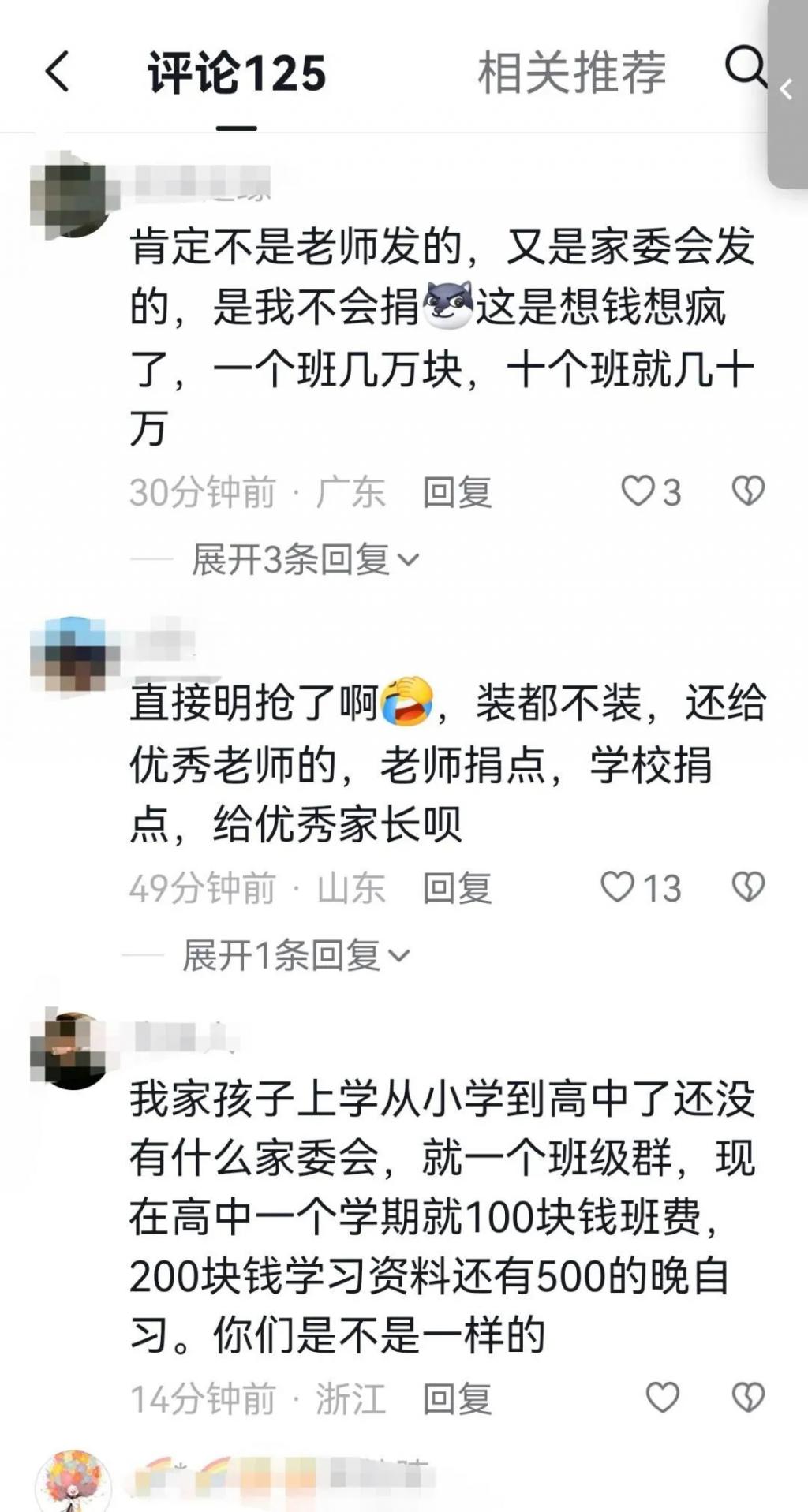Open the colorful tree avatar at bottom
Image resolution: width=808 pixels, height=1512 pixels.
pos(73,1481)
